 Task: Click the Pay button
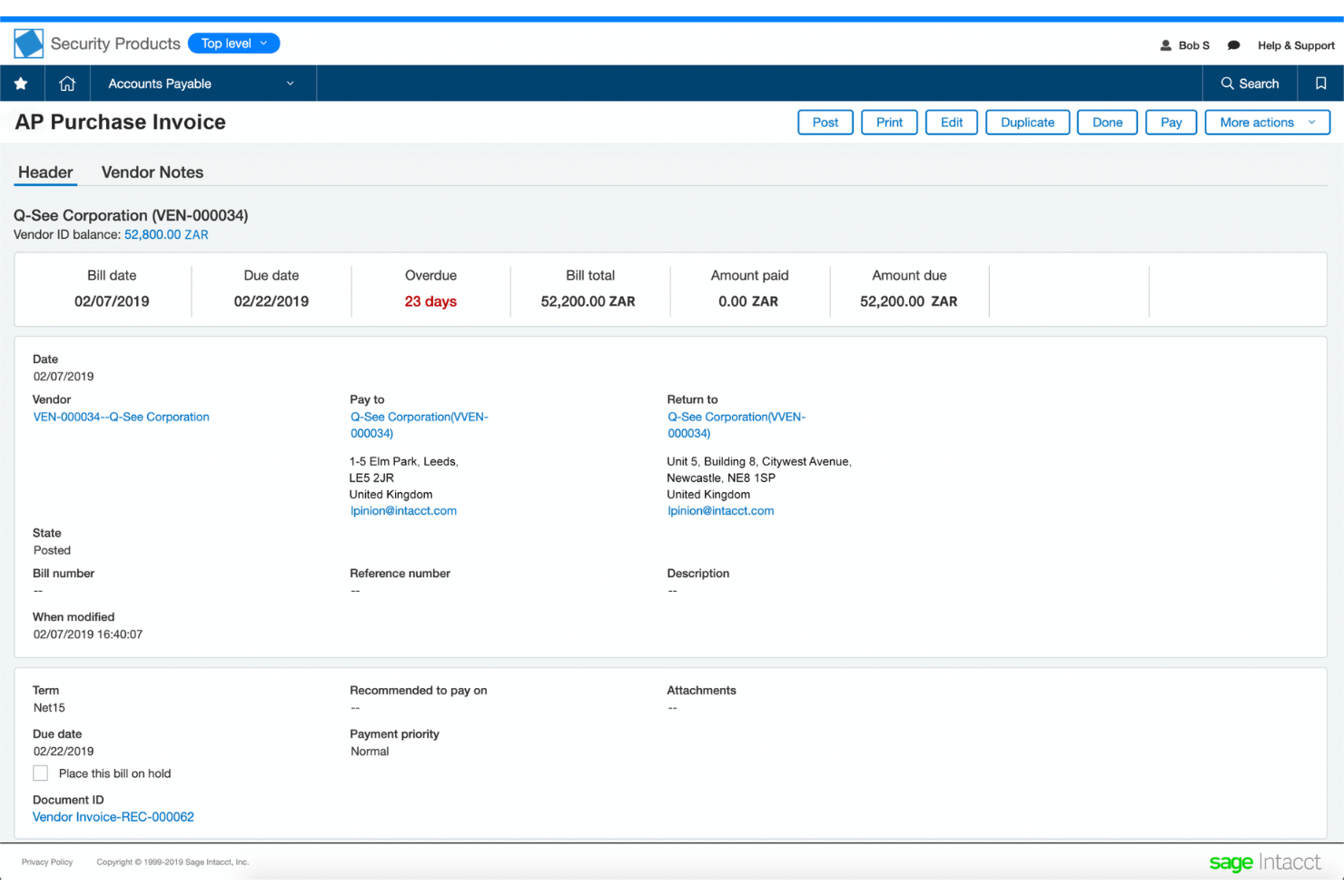(x=1171, y=122)
